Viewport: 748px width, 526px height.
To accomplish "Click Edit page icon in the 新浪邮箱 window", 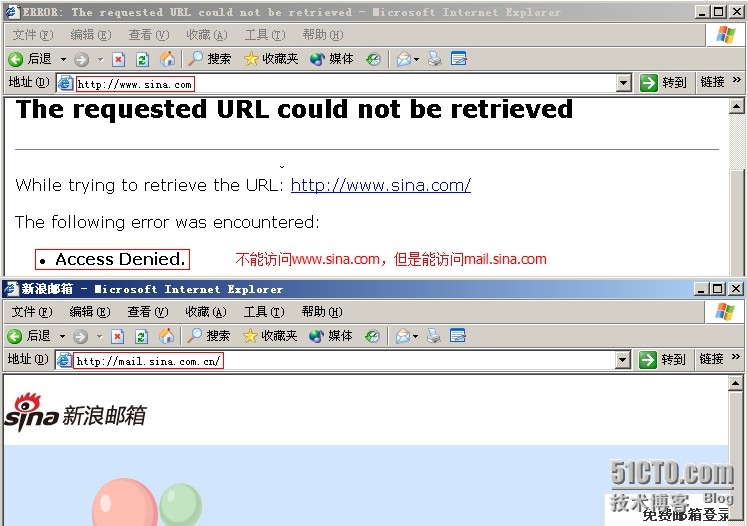I will pos(457,336).
